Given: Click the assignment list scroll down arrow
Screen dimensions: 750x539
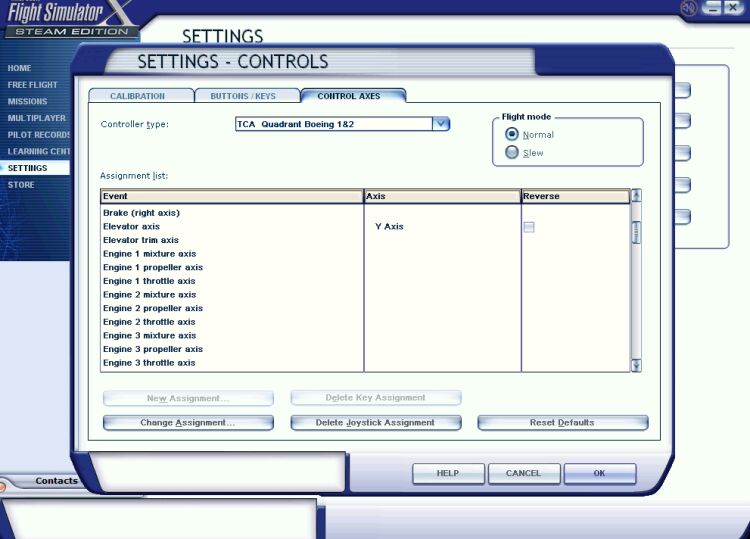Looking at the screenshot, I should coord(636,366).
